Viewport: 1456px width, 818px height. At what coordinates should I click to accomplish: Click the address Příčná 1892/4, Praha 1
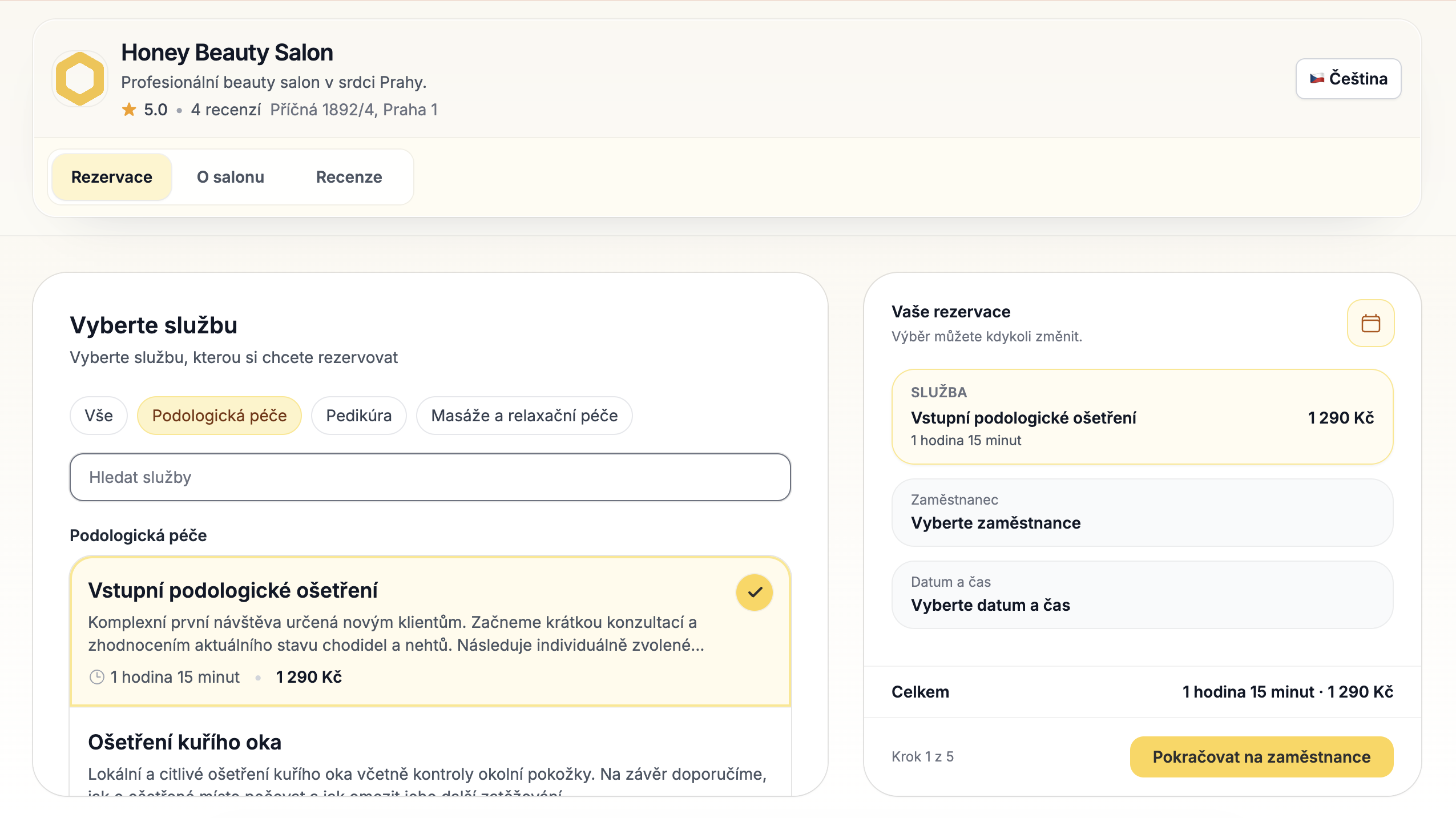coord(354,110)
